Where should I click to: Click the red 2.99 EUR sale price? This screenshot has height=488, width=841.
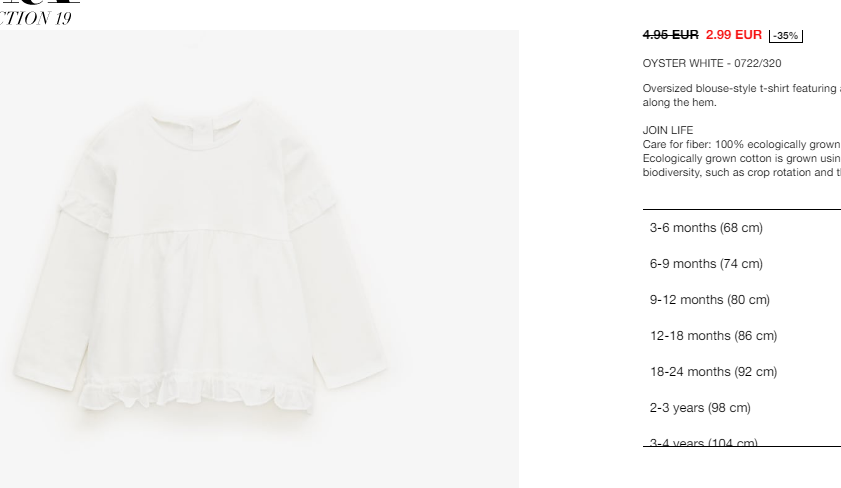click(x=734, y=35)
